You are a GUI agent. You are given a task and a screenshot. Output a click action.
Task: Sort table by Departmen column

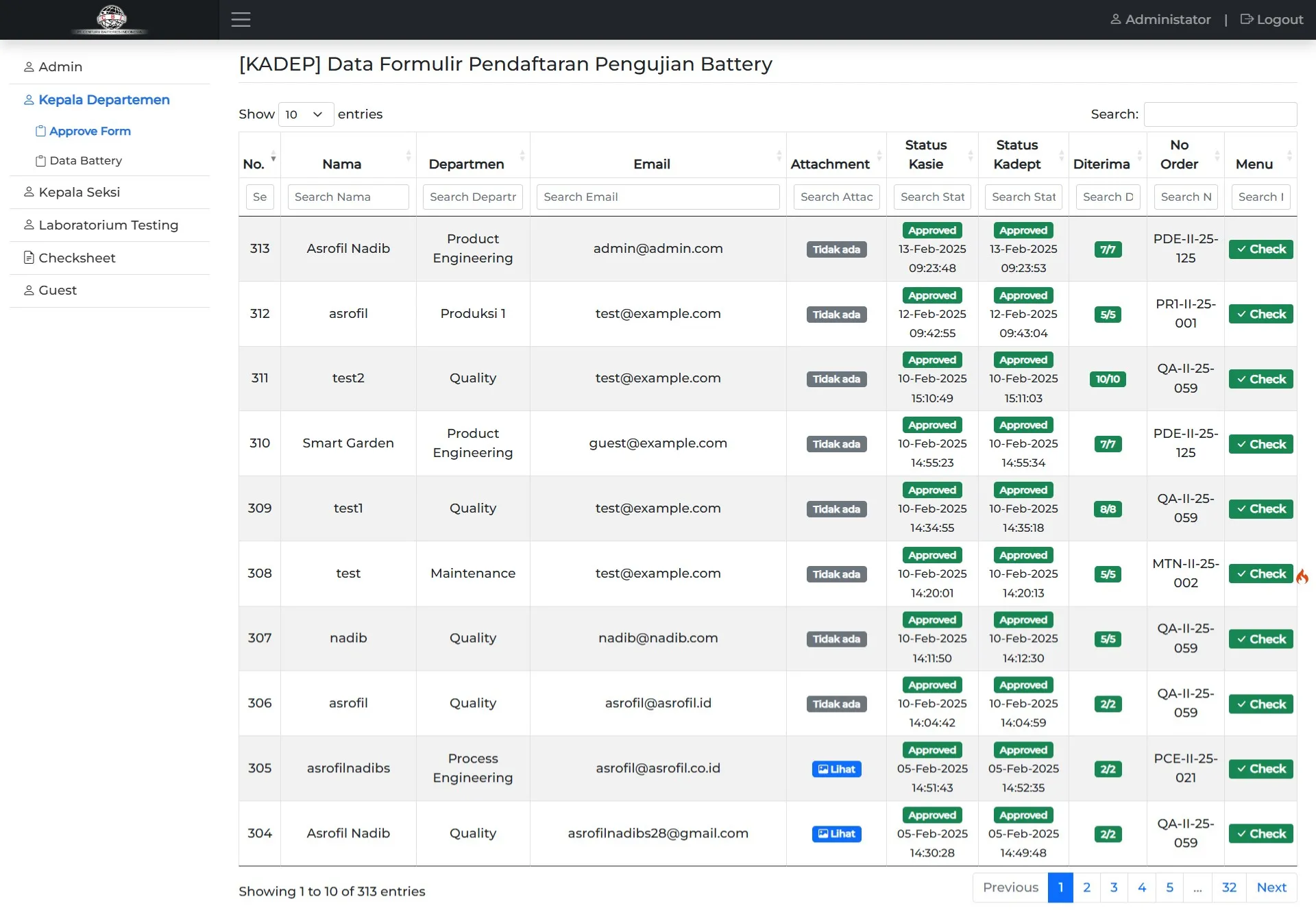tap(473, 155)
